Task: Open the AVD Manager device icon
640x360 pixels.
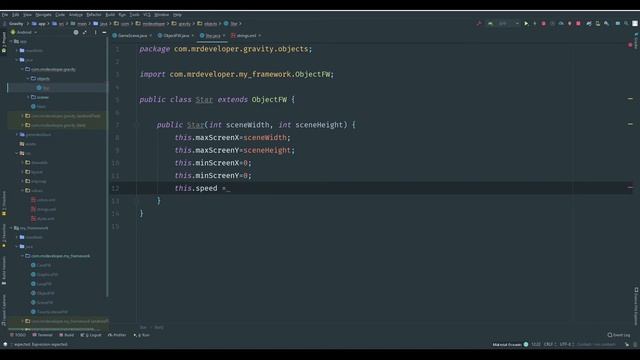Action: click(598, 24)
